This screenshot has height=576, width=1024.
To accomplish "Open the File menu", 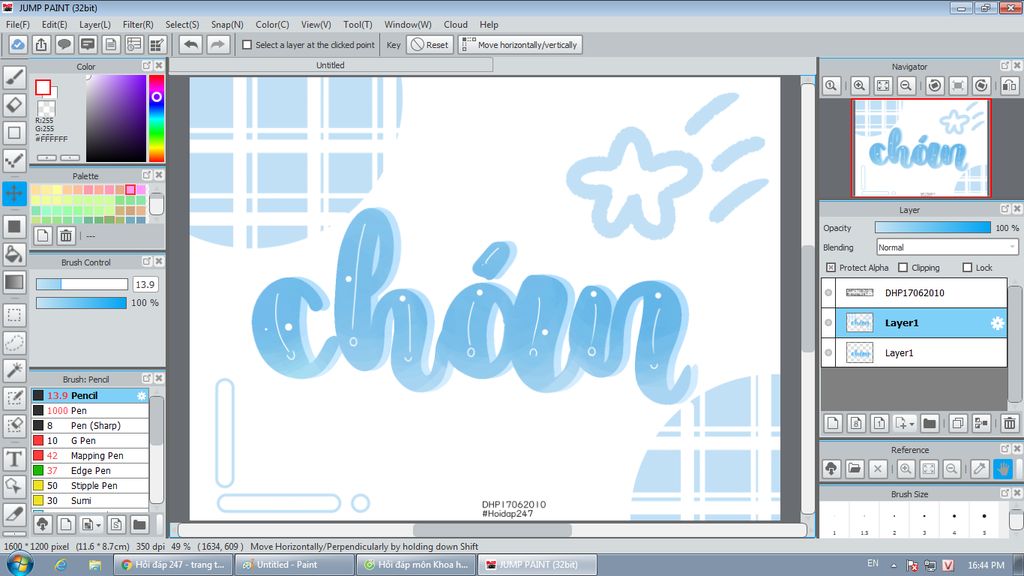I will 18,24.
